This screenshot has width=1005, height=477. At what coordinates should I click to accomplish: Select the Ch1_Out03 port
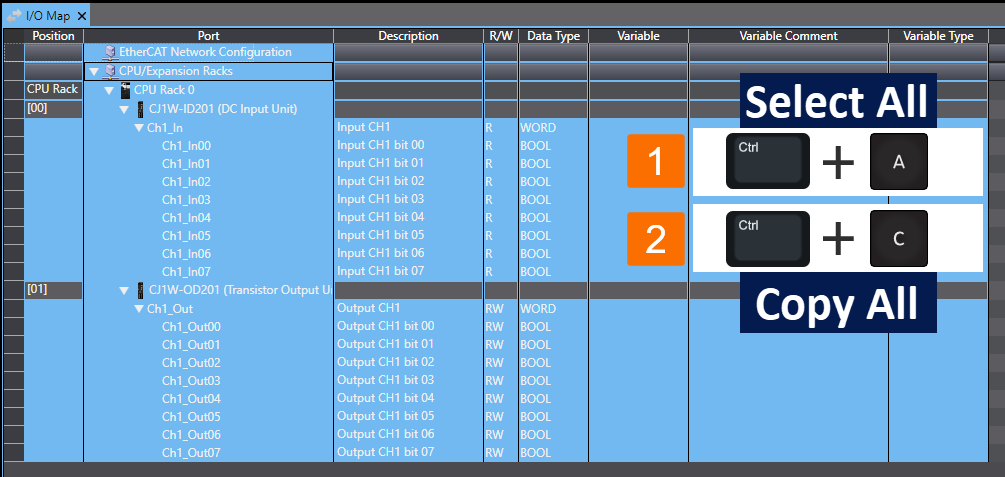(192, 381)
